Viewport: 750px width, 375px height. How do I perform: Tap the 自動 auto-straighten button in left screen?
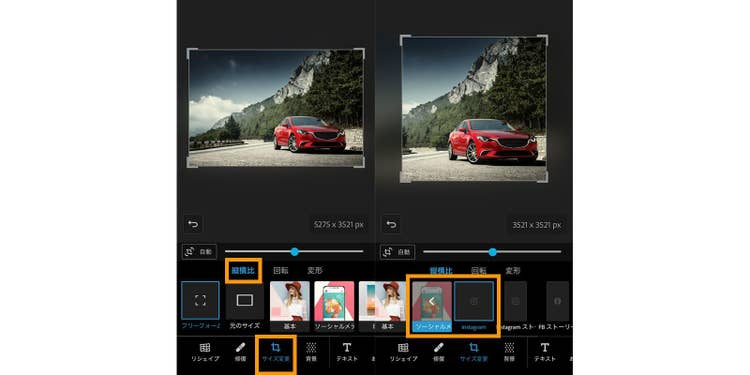click(x=199, y=252)
